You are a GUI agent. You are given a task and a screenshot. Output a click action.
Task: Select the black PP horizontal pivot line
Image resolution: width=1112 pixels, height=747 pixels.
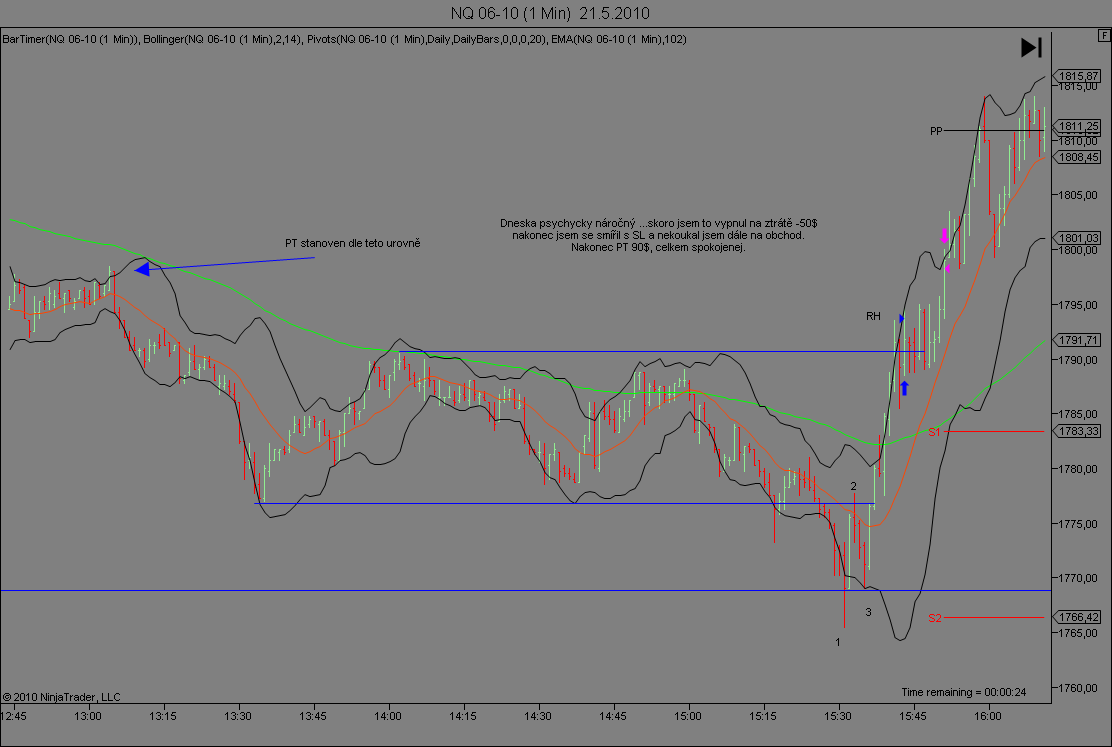pyautogui.click(x=994, y=131)
